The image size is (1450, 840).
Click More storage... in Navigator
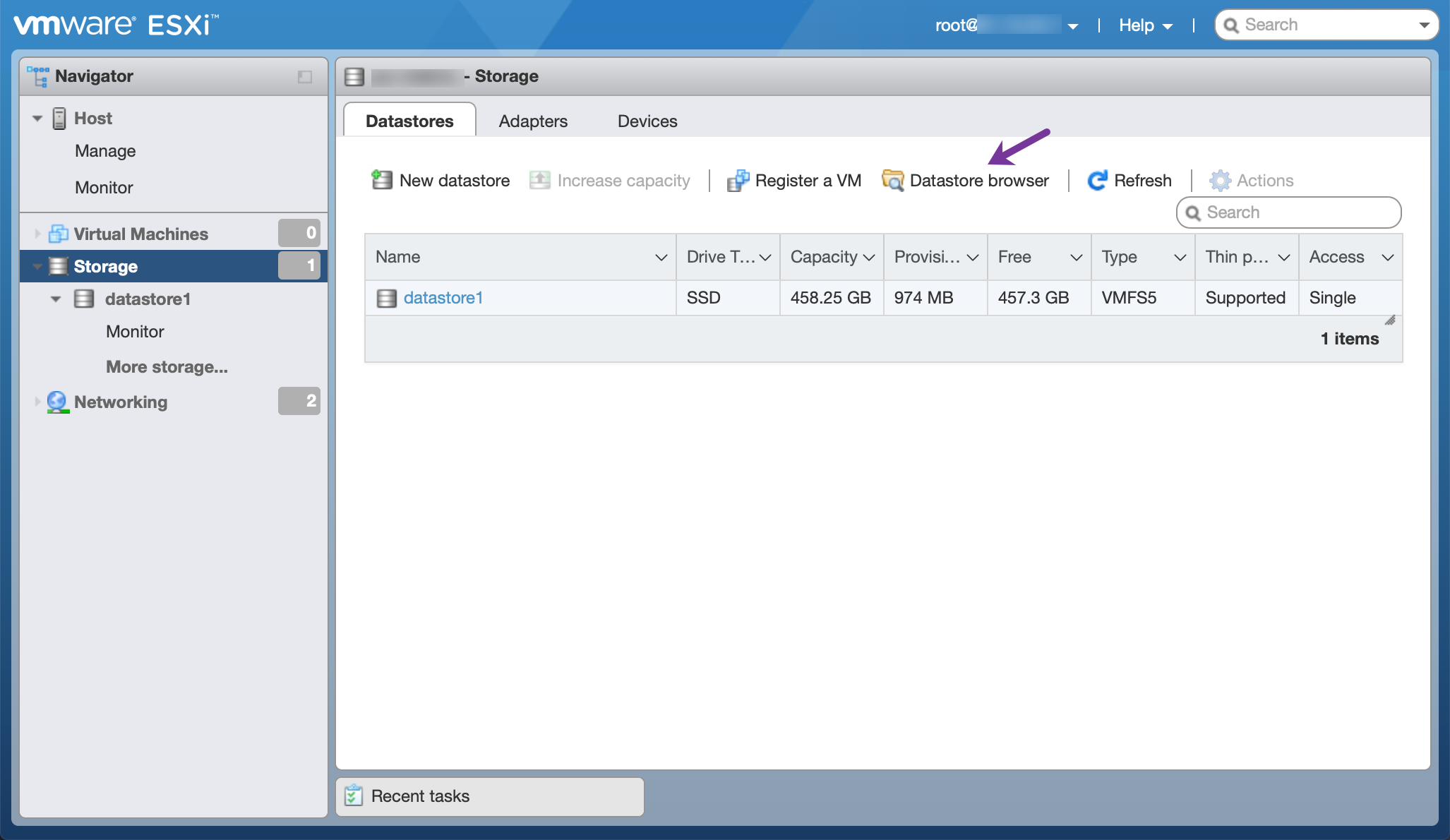(167, 367)
